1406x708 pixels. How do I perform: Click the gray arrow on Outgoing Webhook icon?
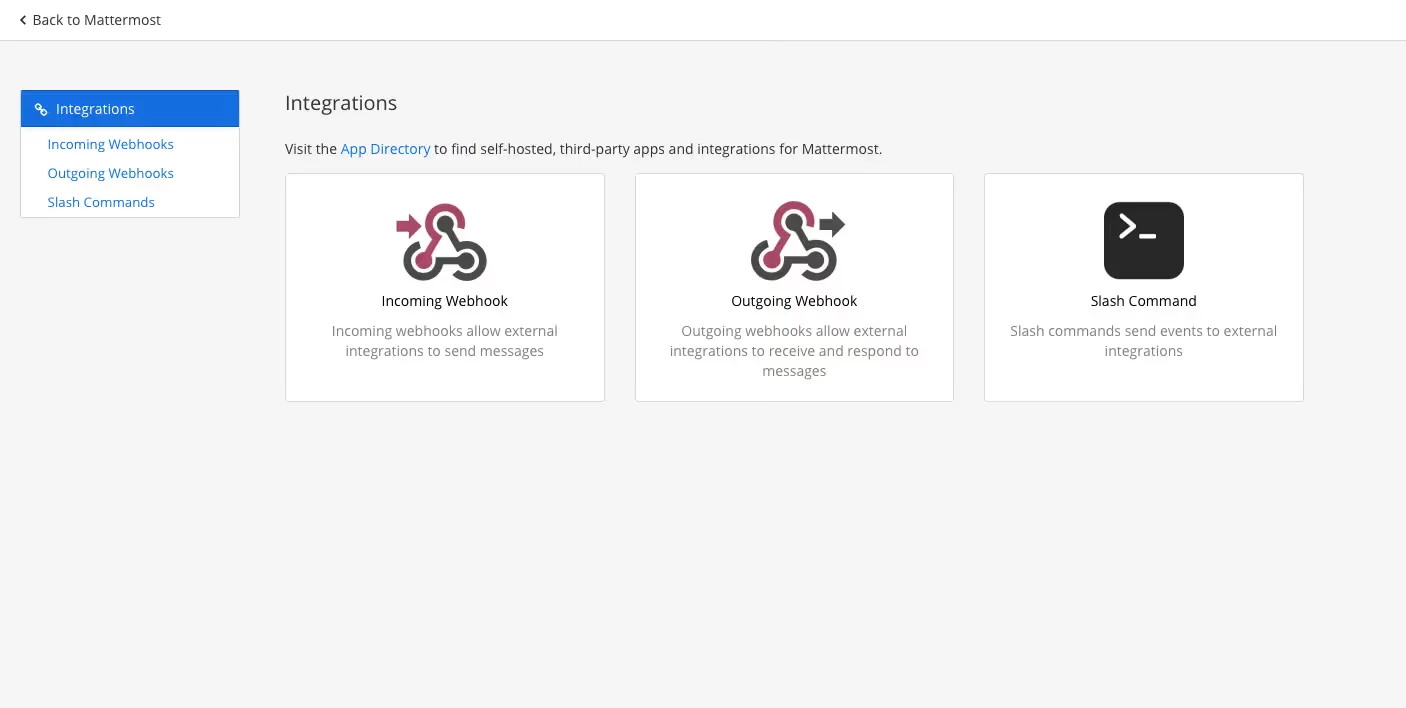[832, 223]
